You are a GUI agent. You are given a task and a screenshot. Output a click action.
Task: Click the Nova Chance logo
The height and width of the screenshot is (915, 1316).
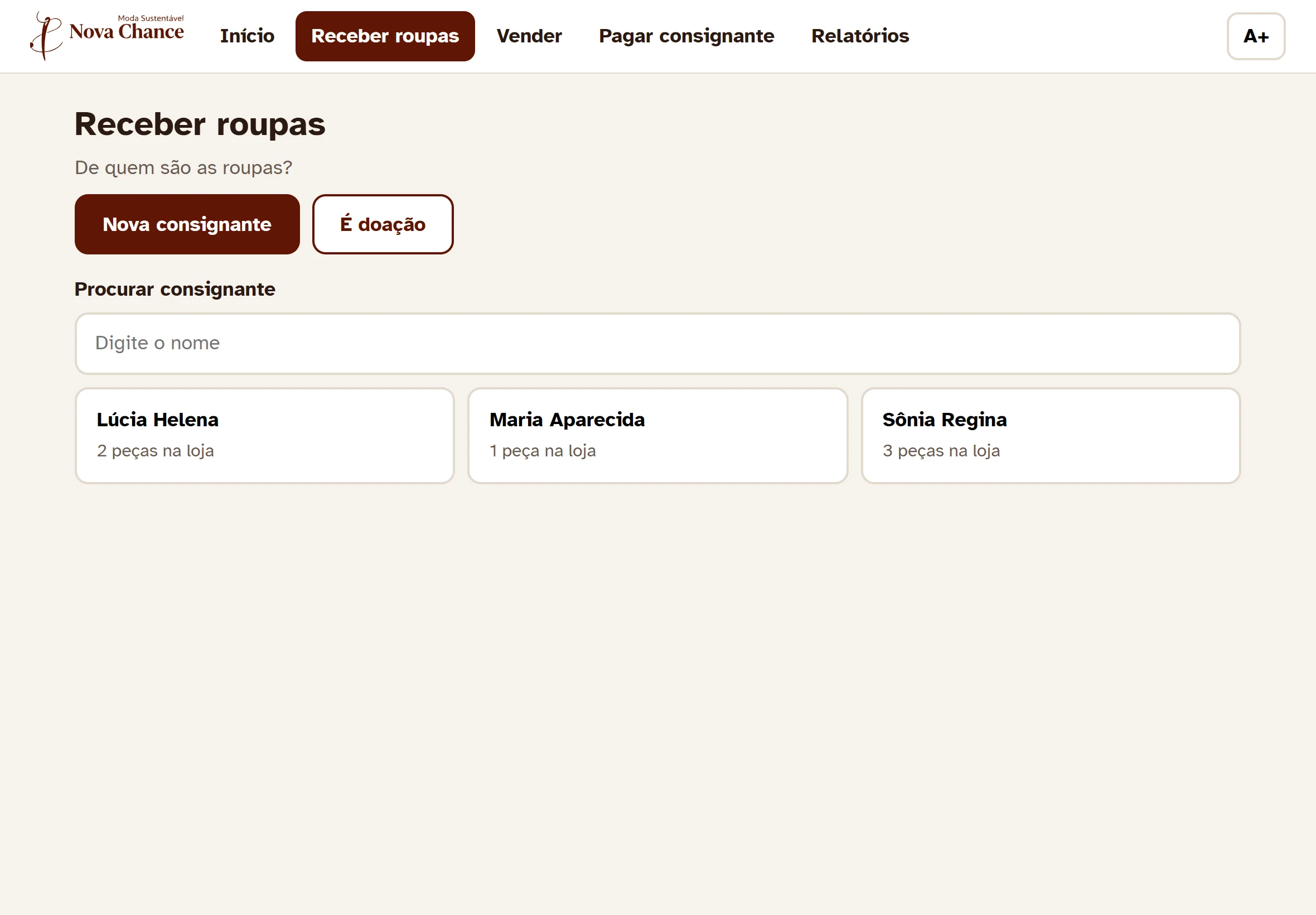pyautogui.click(x=107, y=36)
